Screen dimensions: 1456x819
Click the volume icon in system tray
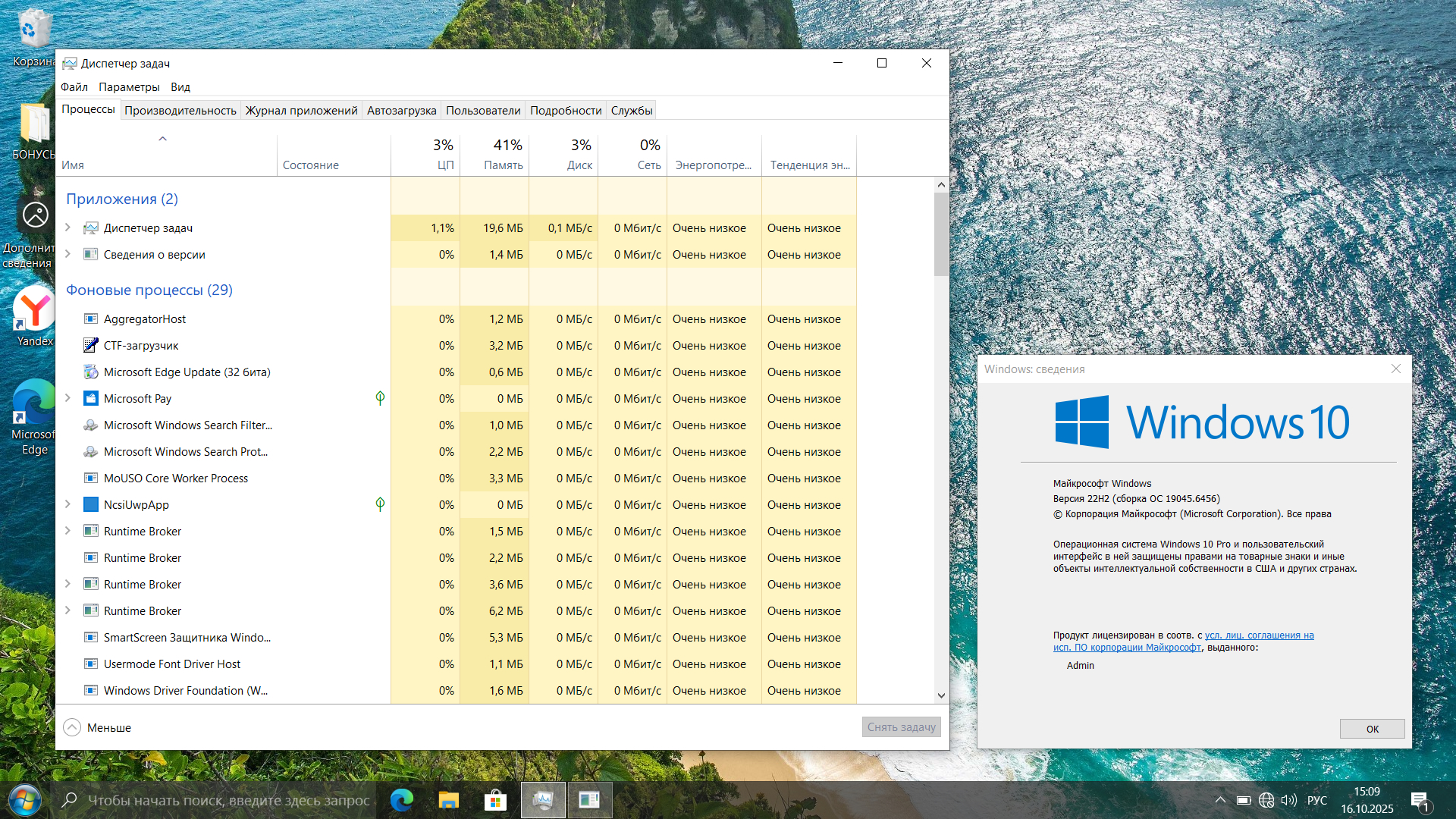[x=1288, y=800]
